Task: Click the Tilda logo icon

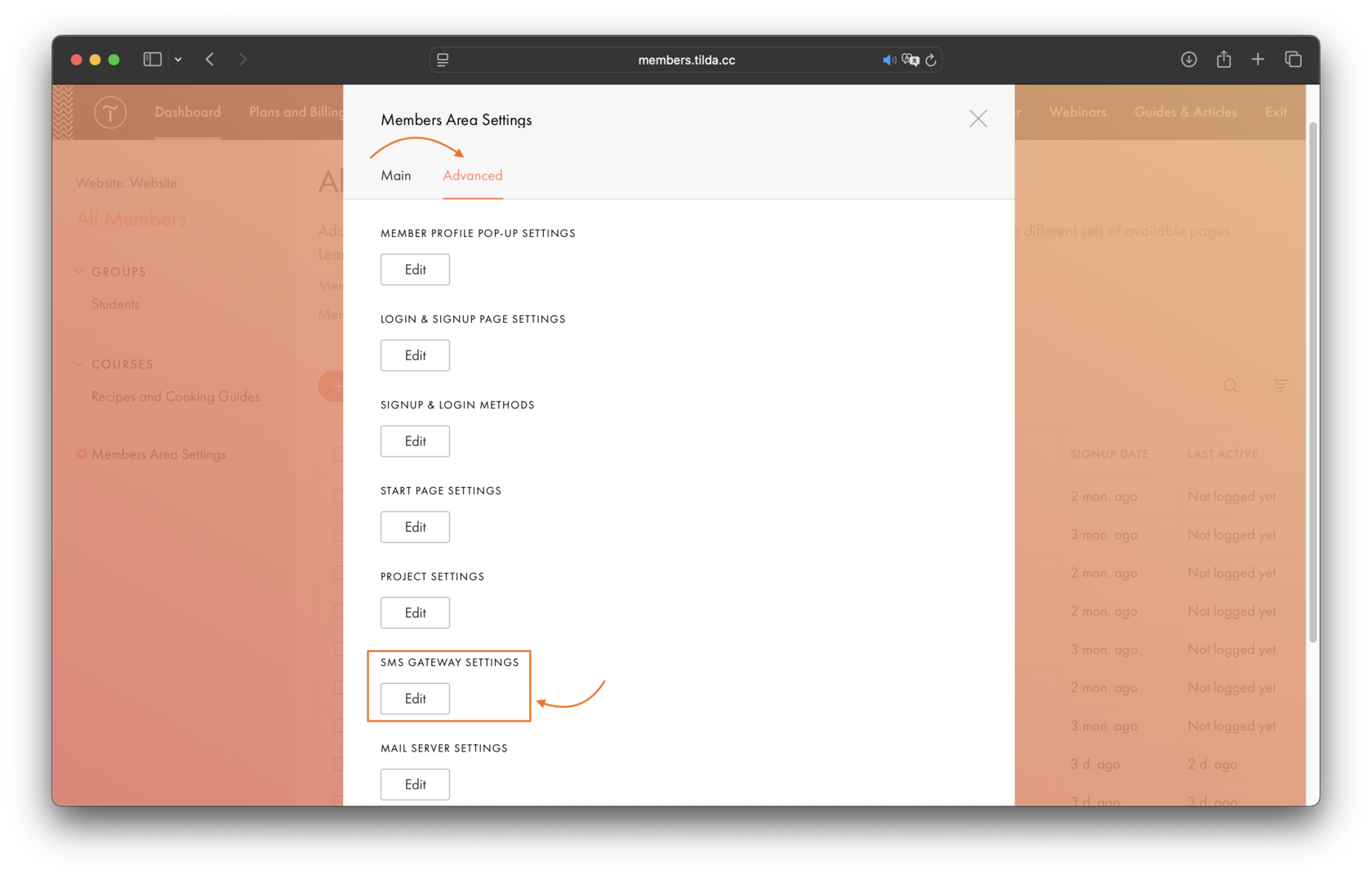Action: point(110,113)
